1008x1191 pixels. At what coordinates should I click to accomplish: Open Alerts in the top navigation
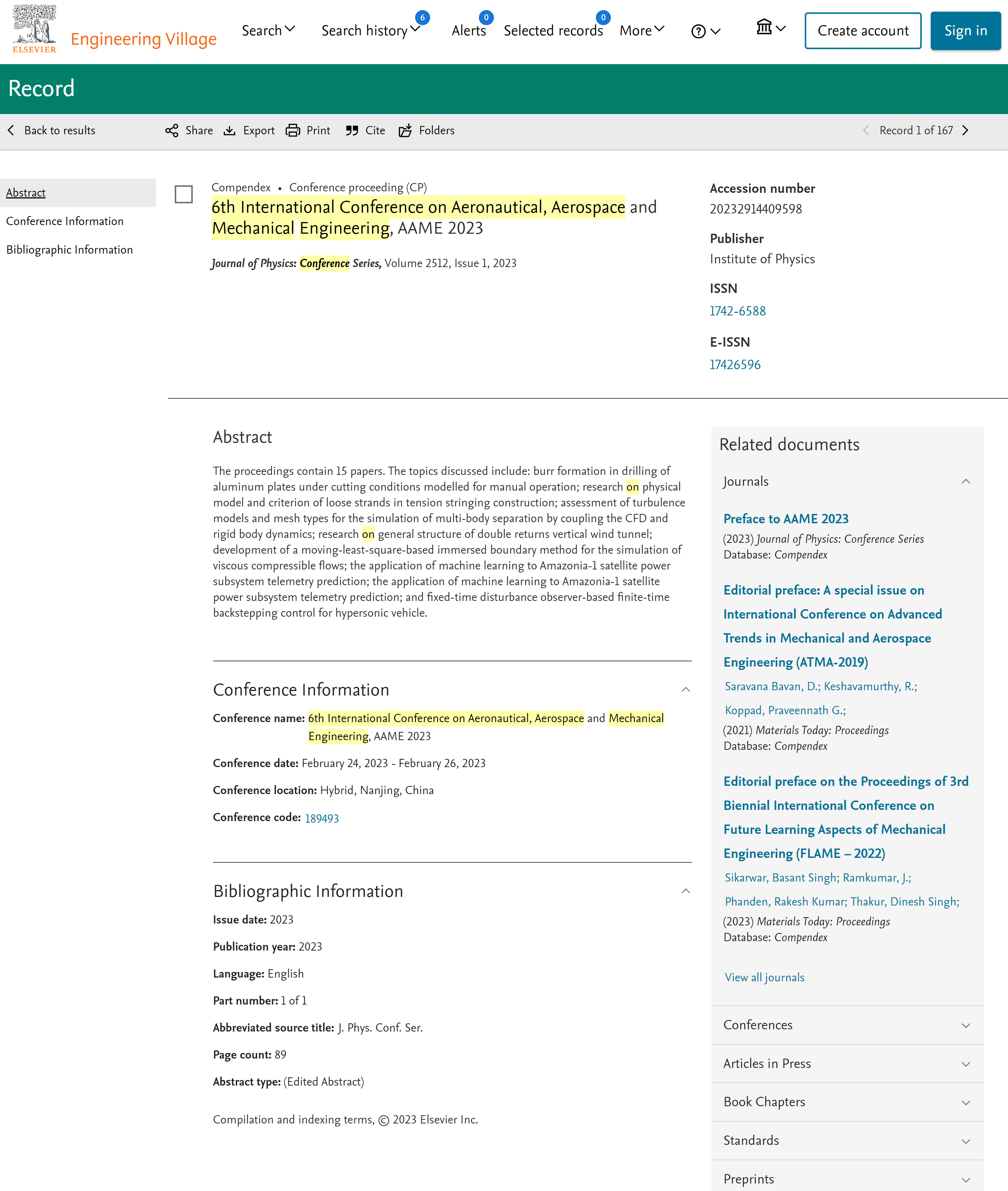pyautogui.click(x=469, y=31)
